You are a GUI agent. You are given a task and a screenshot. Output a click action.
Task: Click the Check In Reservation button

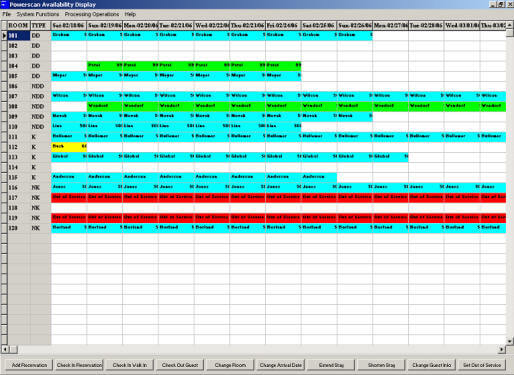(79, 365)
